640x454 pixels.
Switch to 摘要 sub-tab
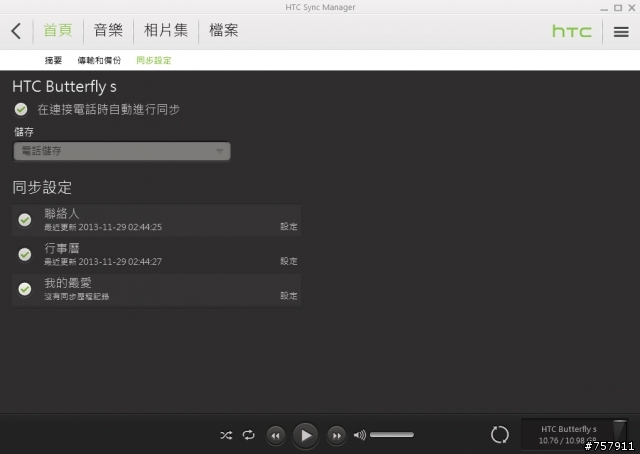[x=53, y=60]
